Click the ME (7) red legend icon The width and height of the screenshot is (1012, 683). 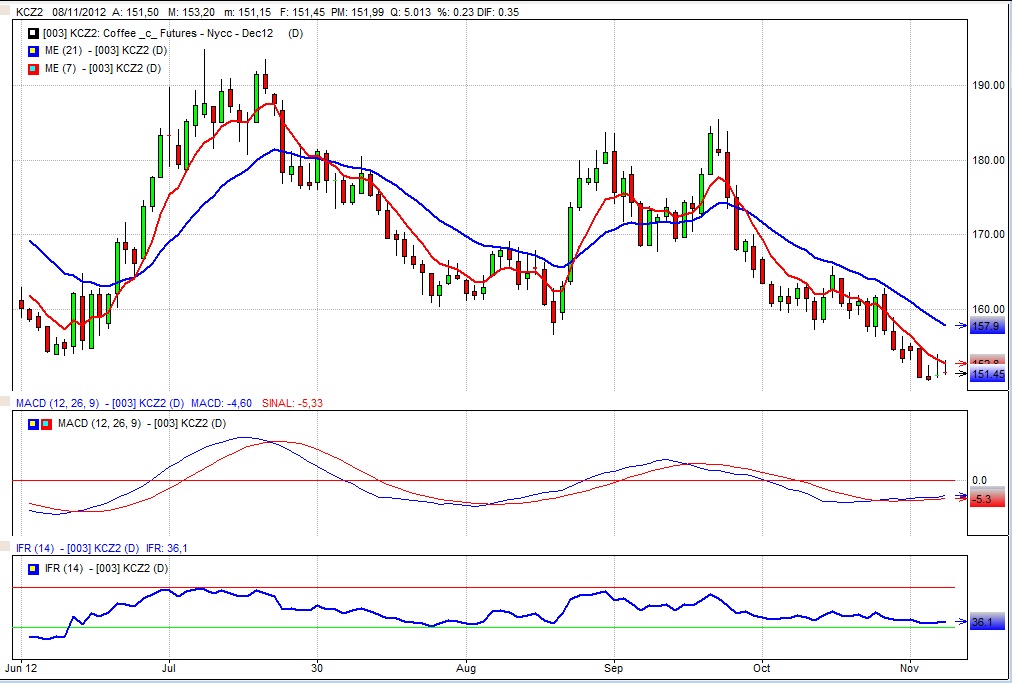point(33,68)
